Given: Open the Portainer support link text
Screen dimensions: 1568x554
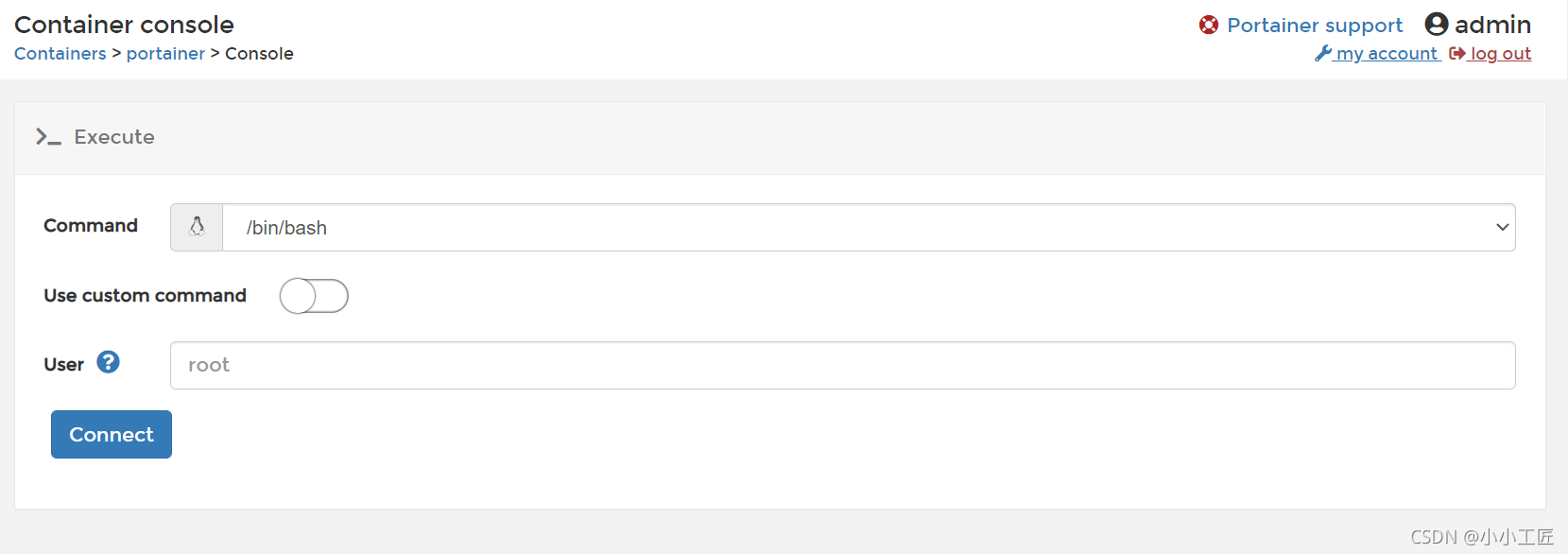Looking at the screenshot, I should 1315,26.
